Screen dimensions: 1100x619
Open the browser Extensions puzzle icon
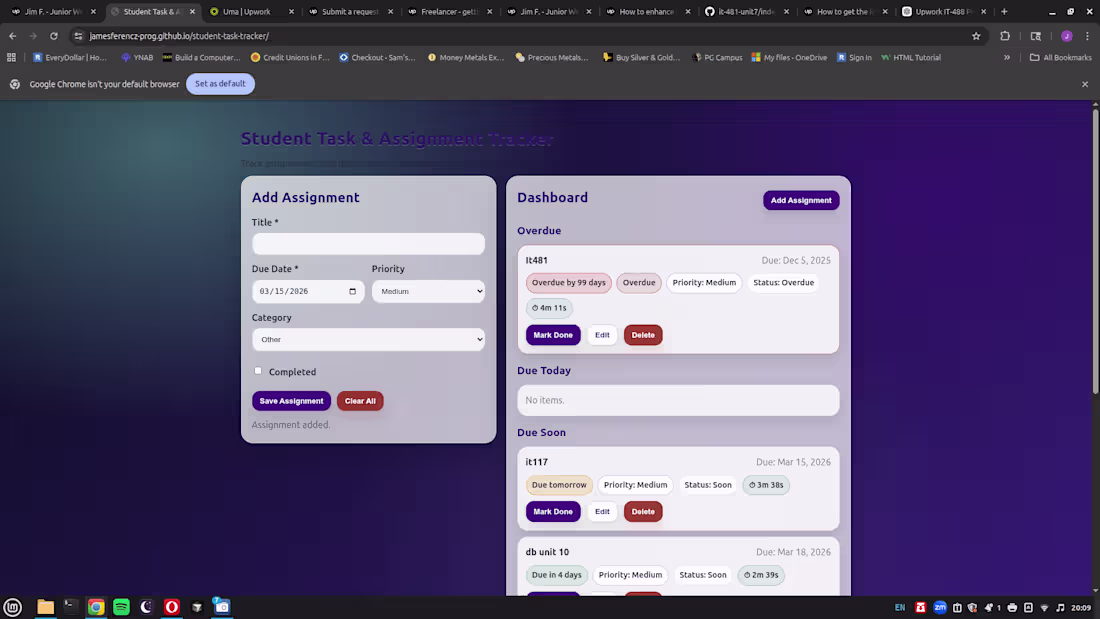pyautogui.click(x=1004, y=34)
